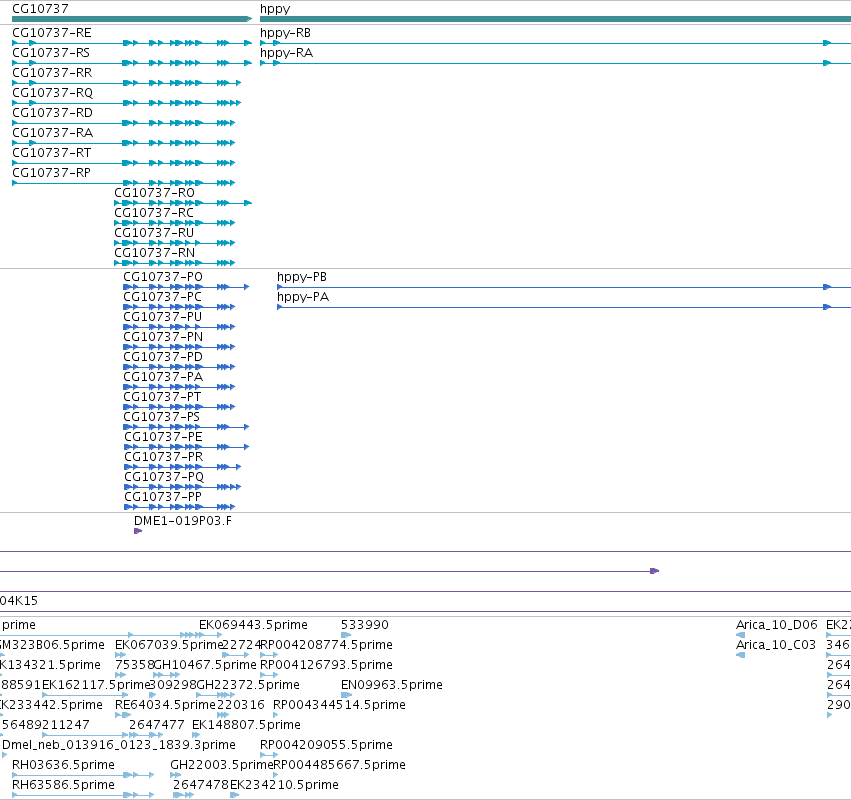Screen dimensions: 851x800
Task: Click the RP004209055.5prime label
Action: click(326, 745)
